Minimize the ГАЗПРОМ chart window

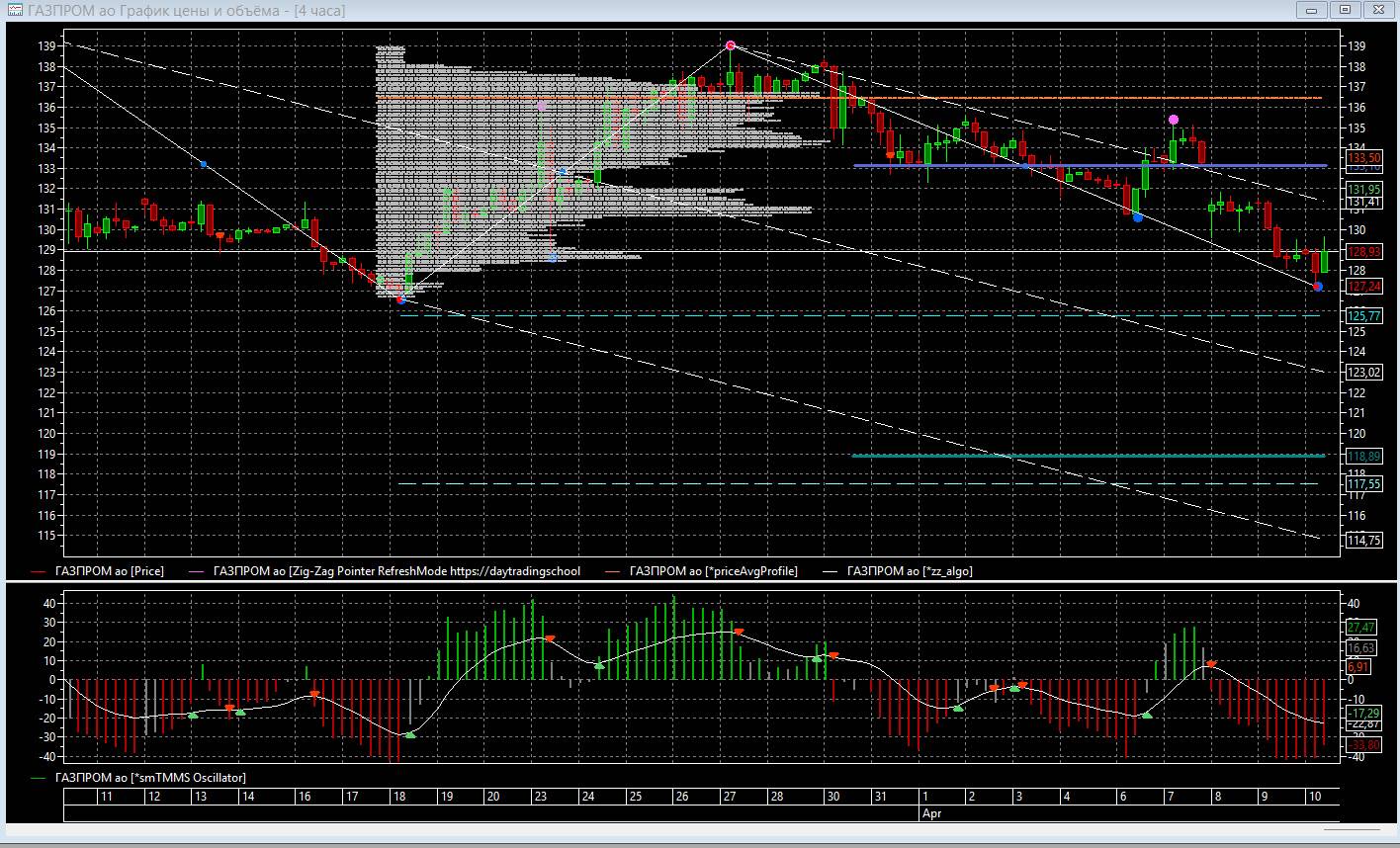(1312, 10)
